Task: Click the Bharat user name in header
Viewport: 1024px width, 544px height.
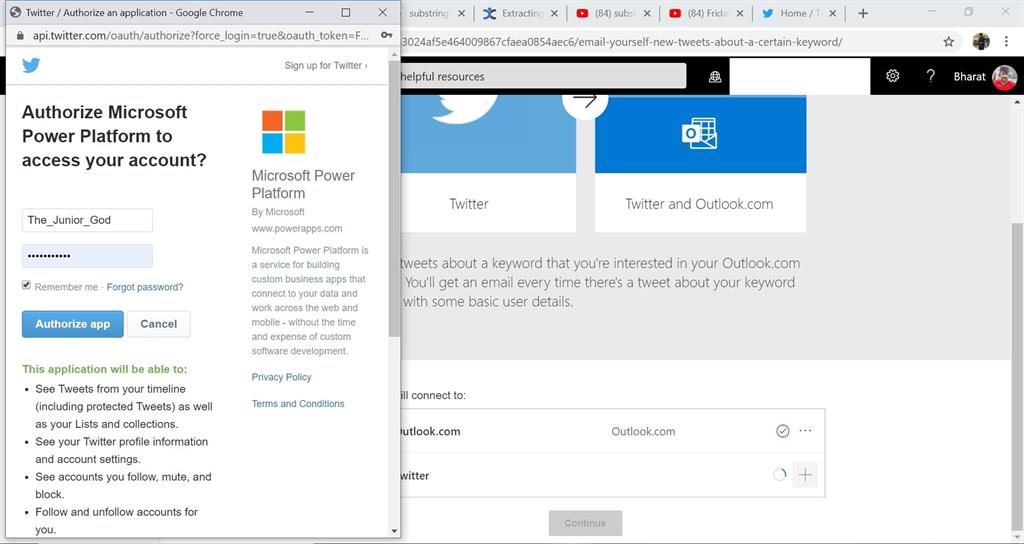Action: coord(969,76)
